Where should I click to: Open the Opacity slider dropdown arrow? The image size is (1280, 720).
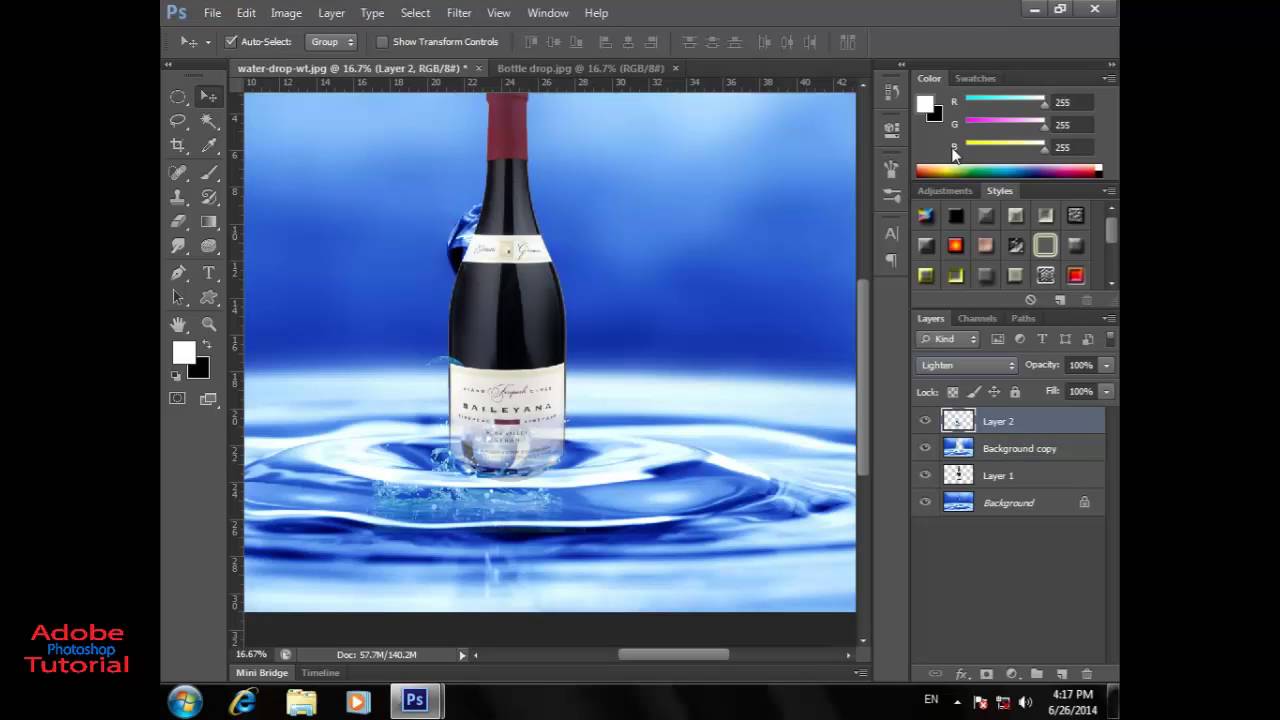[x=1106, y=365]
